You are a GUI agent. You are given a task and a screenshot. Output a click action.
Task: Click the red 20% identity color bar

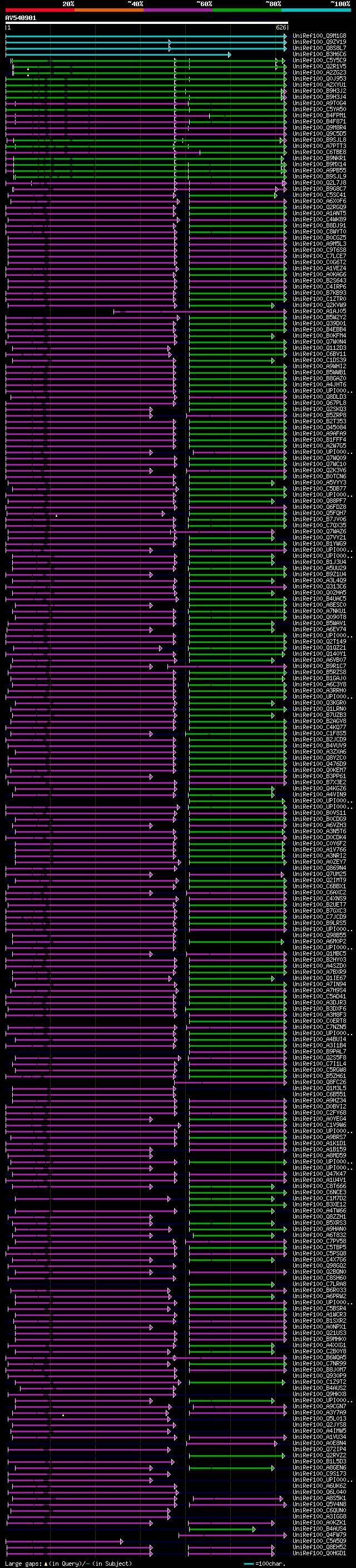[39, 10]
